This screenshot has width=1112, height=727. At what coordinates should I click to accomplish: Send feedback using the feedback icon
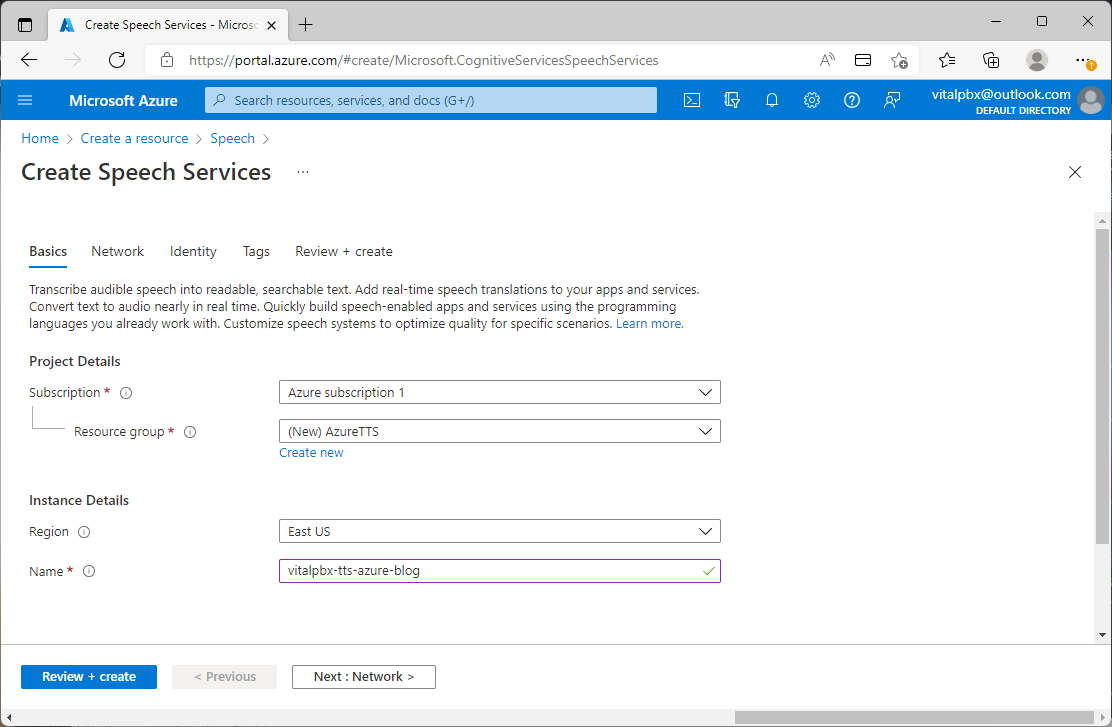tap(892, 100)
